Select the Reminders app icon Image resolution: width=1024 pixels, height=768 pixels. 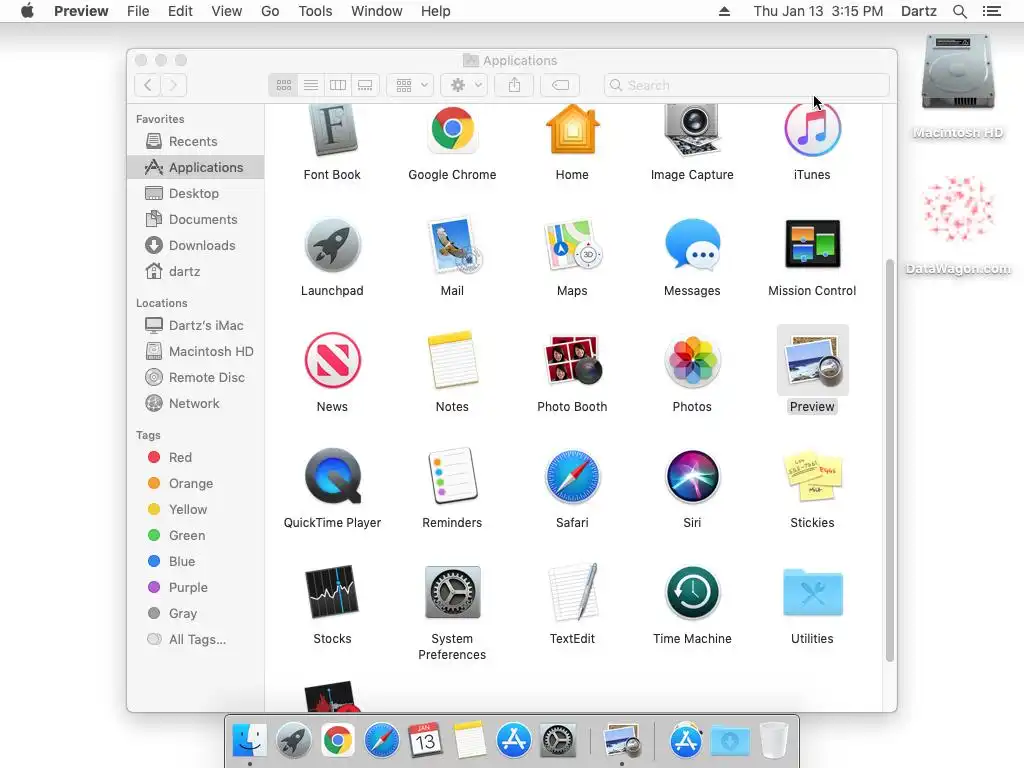click(x=452, y=476)
